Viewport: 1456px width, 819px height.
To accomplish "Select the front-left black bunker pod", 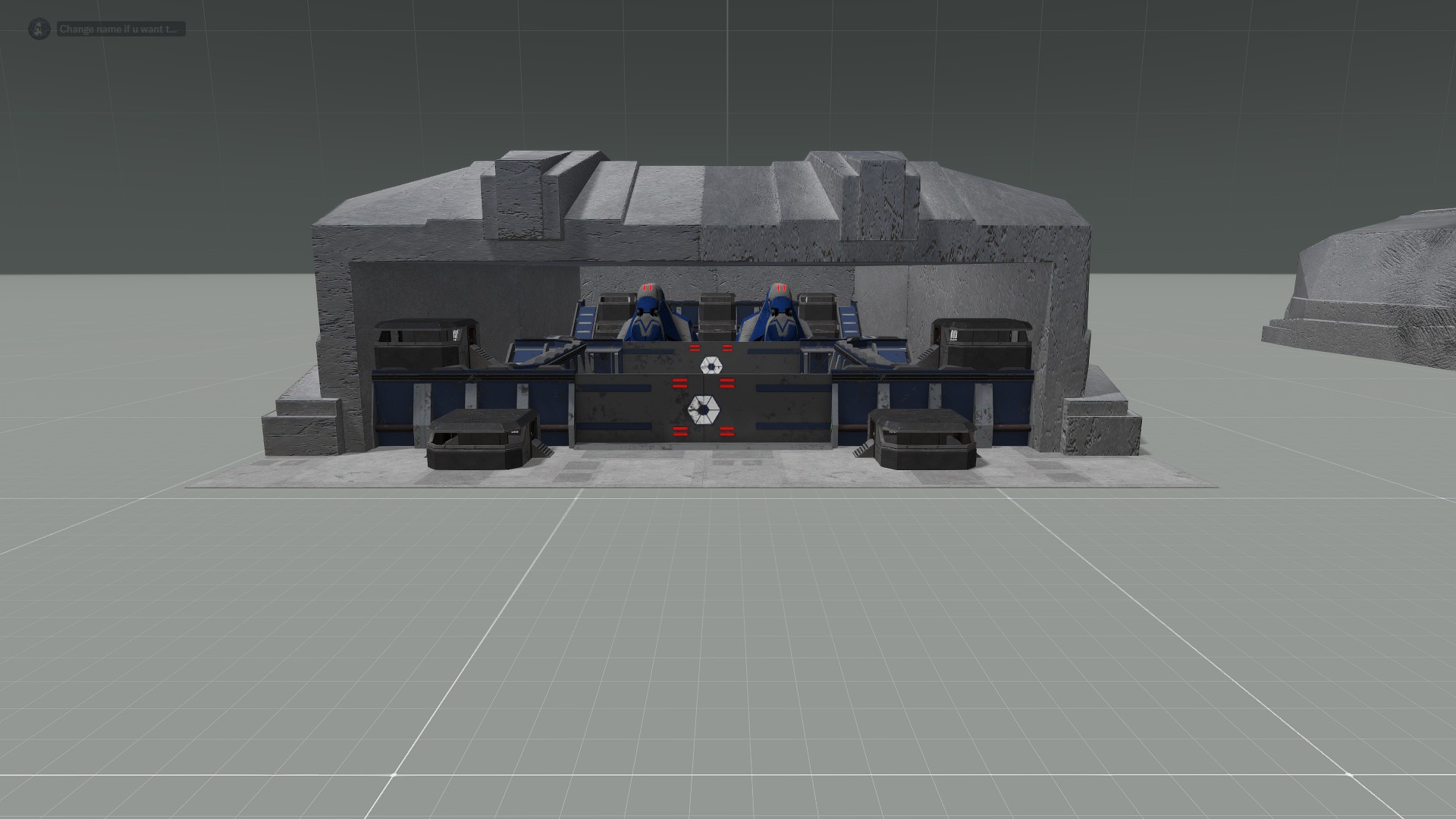I will pos(482,438).
